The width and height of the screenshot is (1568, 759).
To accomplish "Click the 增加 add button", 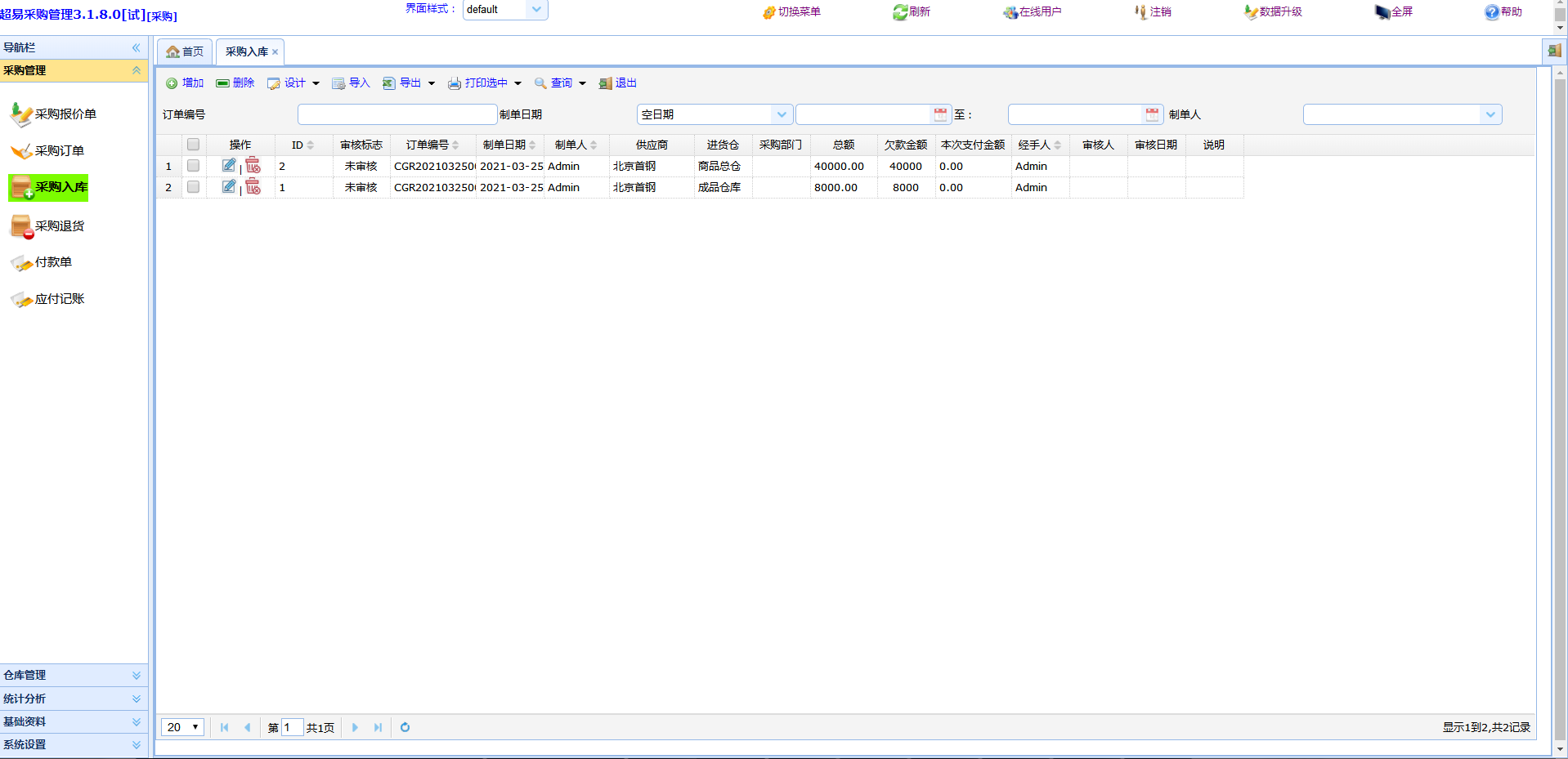I will pyautogui.click(x=185, y=83).
